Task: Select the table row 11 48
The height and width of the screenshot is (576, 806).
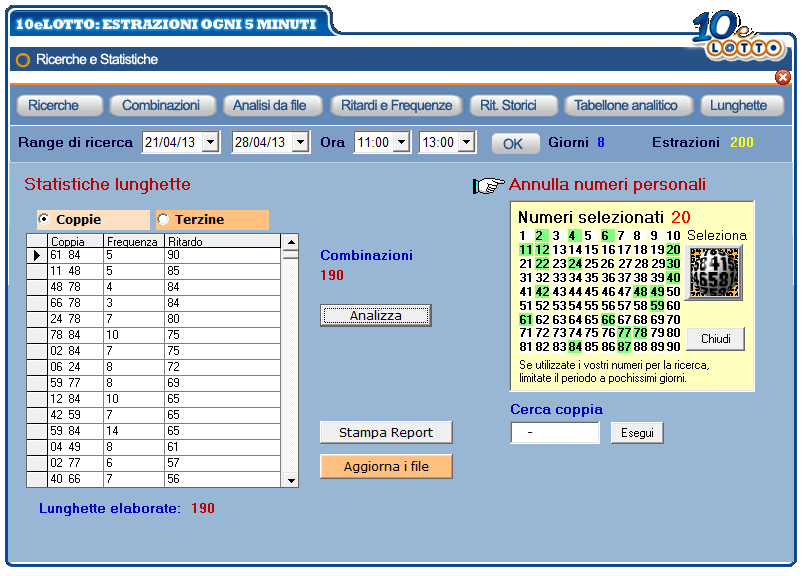Action: [153, 271]
